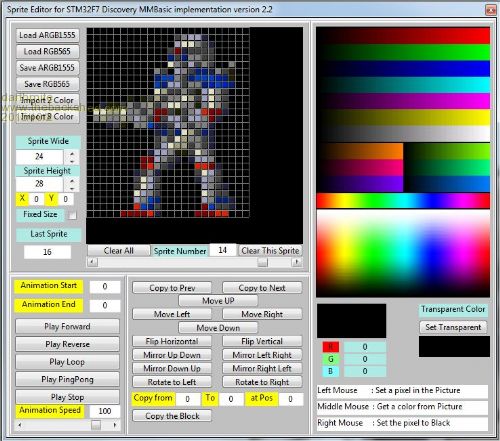Pick a color from the cyan gradient bar
Screen dimensions: 500x441
pyautogui.click(x=403, y=85)
